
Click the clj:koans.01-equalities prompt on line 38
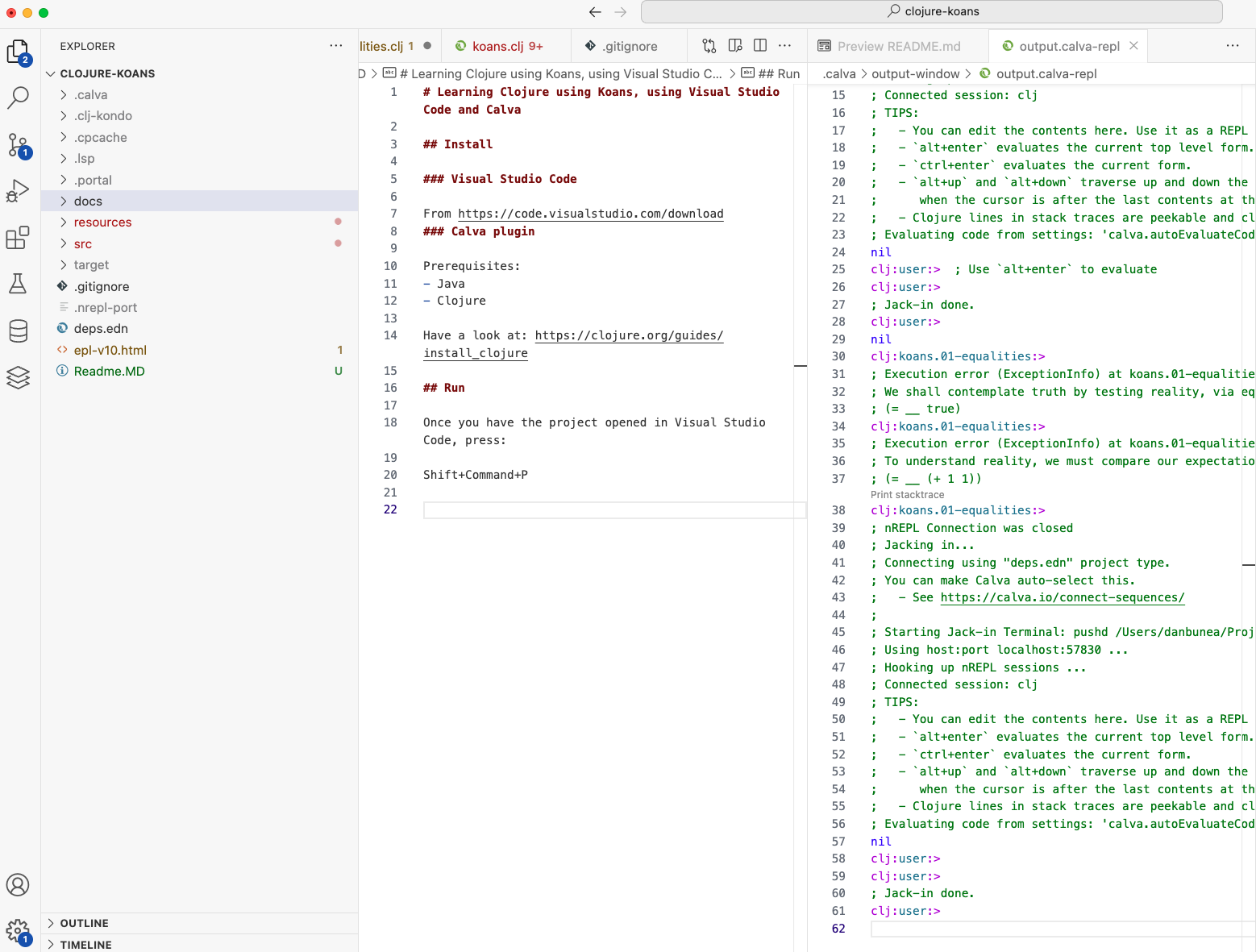coord(958,510)
